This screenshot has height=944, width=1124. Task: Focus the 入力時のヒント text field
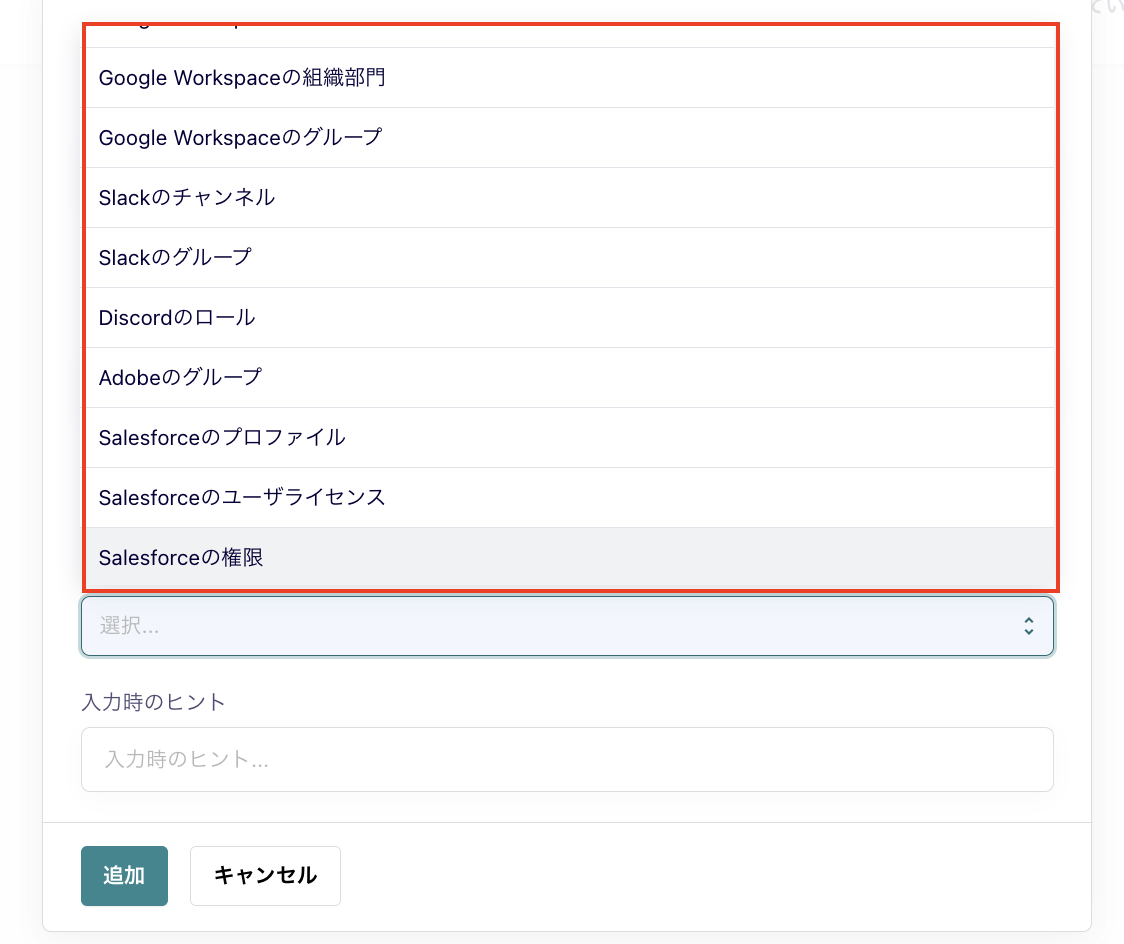pos(567,760)
